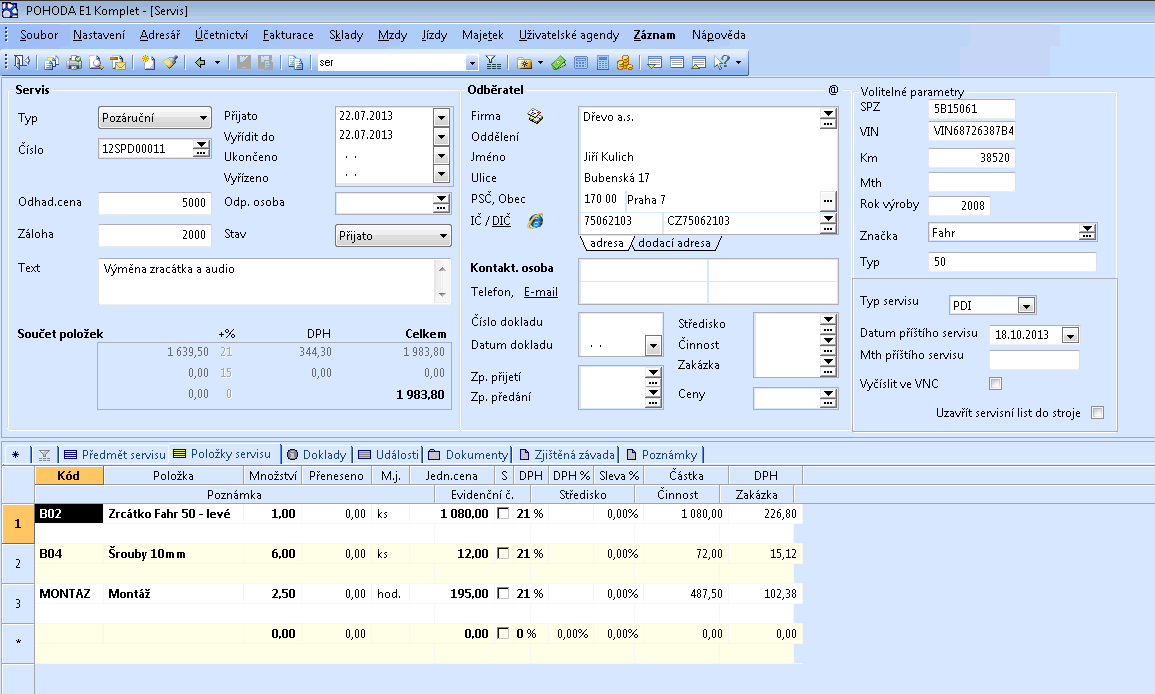Create new record with star page icon
The height and width of the screenshot is (694, 1155).
148,63
